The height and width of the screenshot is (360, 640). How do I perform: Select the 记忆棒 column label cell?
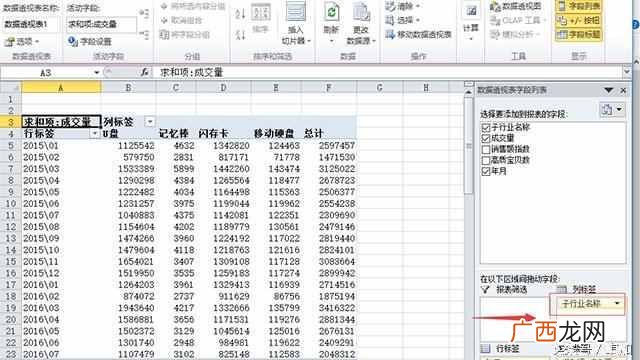pyautogui.click(x=176, y=133)
